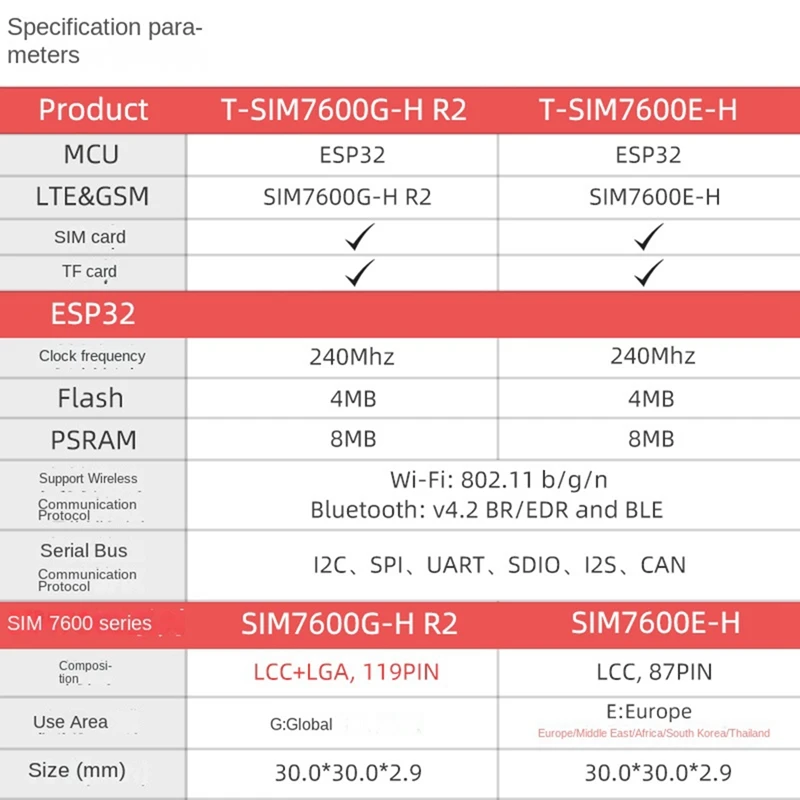This screenshot has width=800, height=800.
Task: Select the "Wi-Fi: 802.11 b/g/n" line
Action: (x=485, y=479)
